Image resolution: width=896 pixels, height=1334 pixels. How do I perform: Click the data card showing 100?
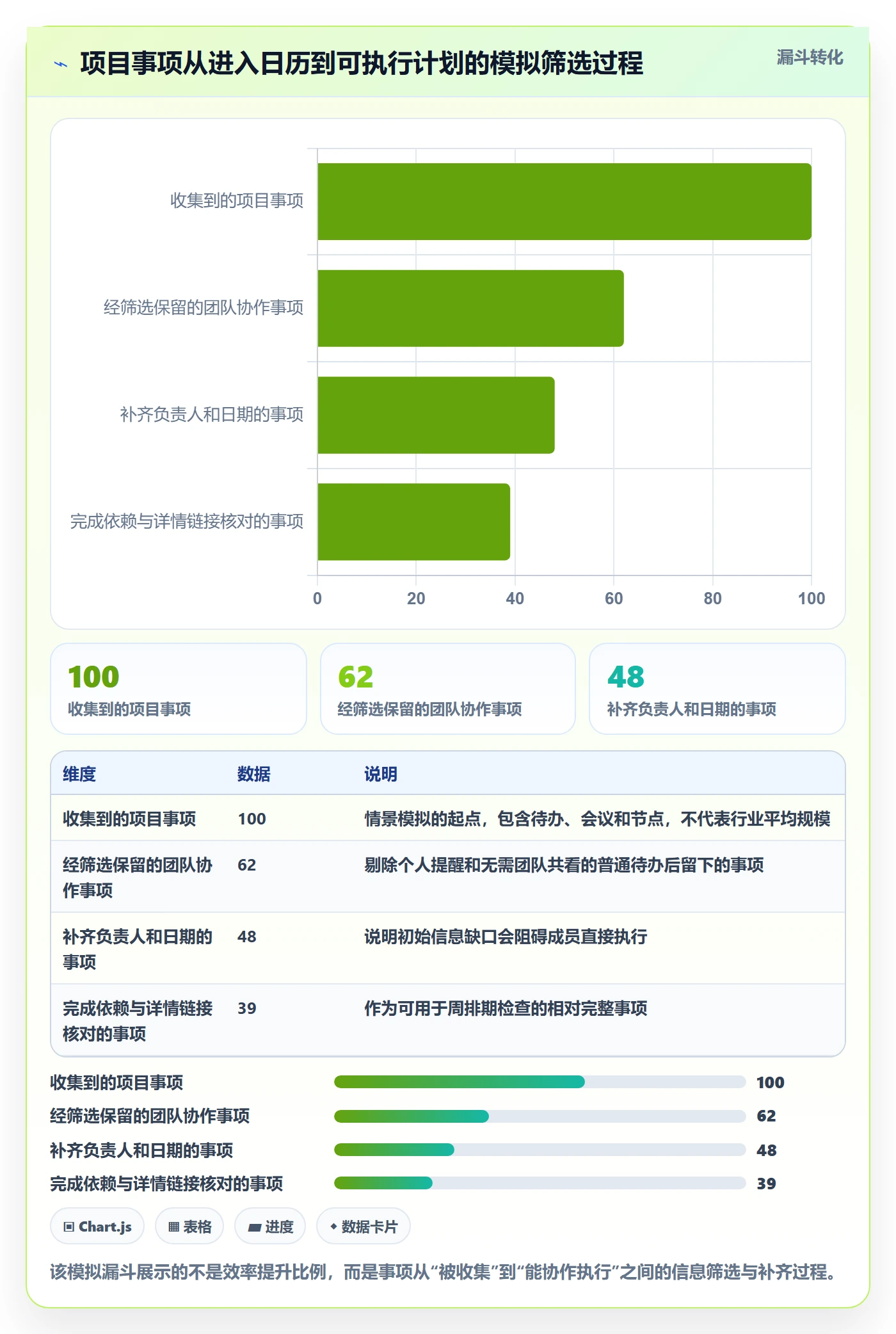tap(179, 689)
